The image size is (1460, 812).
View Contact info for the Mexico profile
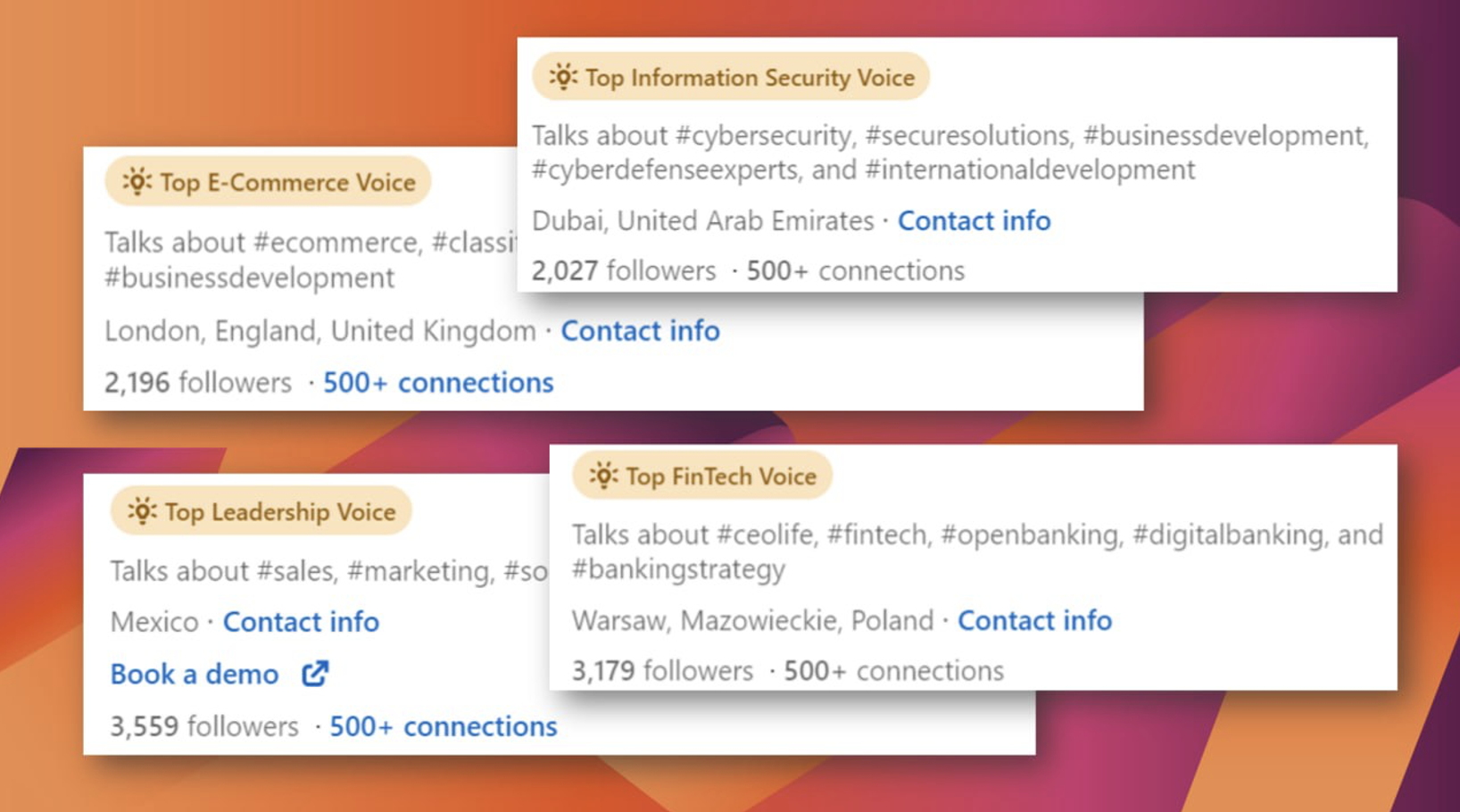click(301, 621)
